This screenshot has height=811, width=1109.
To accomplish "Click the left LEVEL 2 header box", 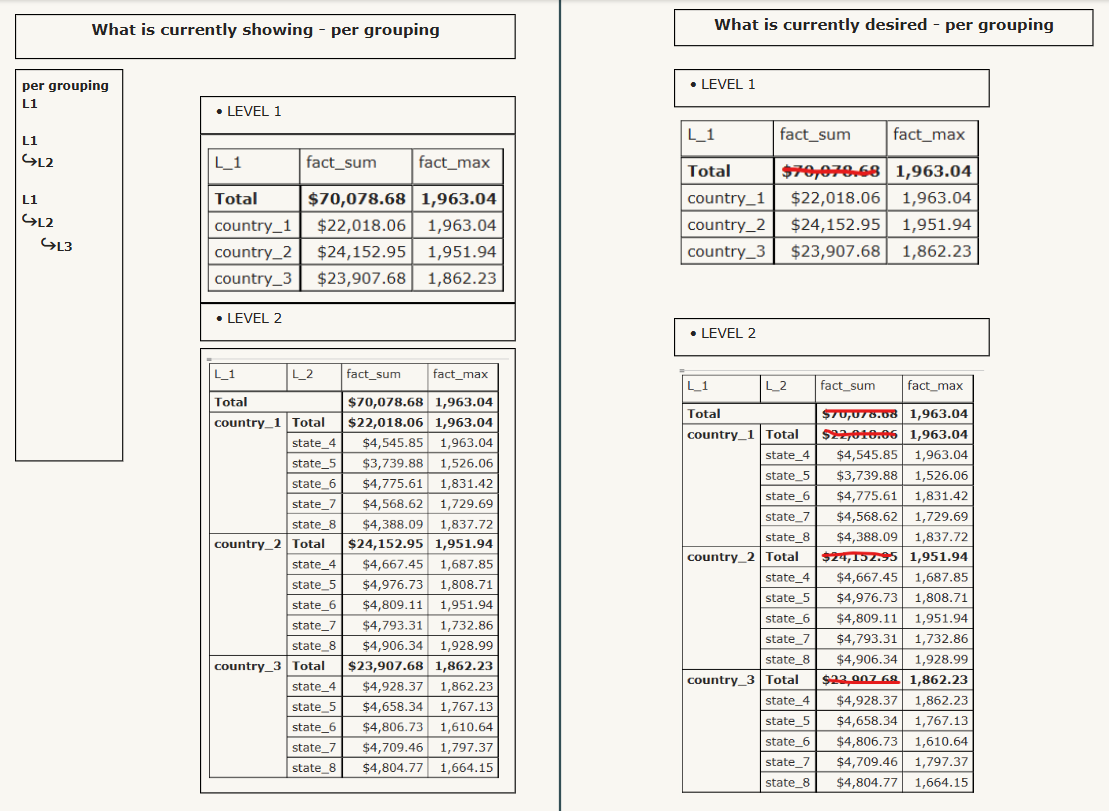I will click(358, 322).
